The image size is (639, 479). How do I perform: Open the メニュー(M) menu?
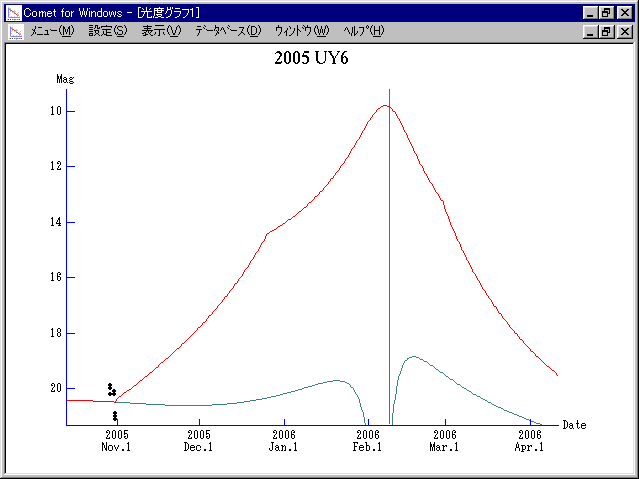(x=52, y=31)
